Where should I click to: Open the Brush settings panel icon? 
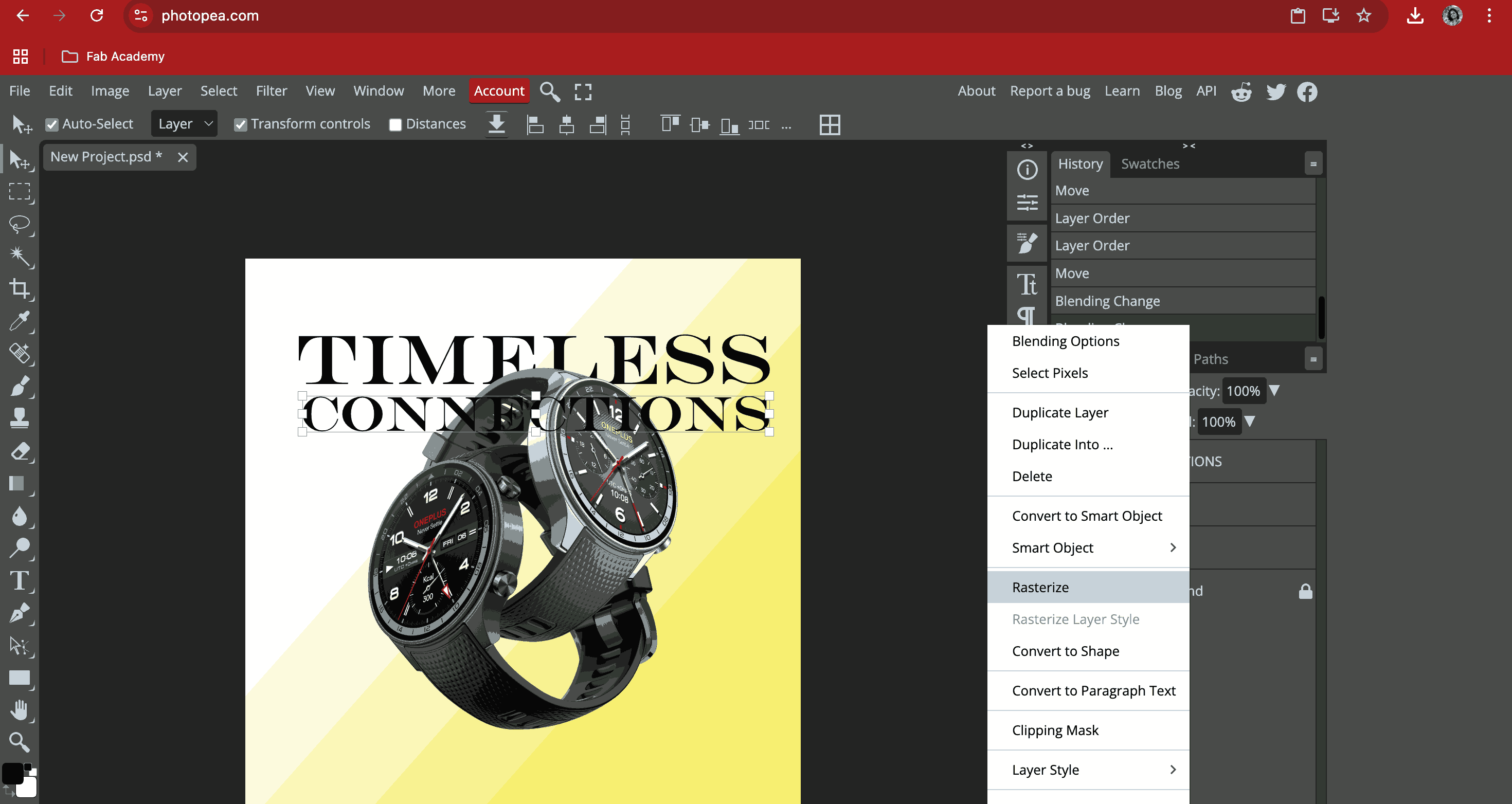click(1027, 242)
